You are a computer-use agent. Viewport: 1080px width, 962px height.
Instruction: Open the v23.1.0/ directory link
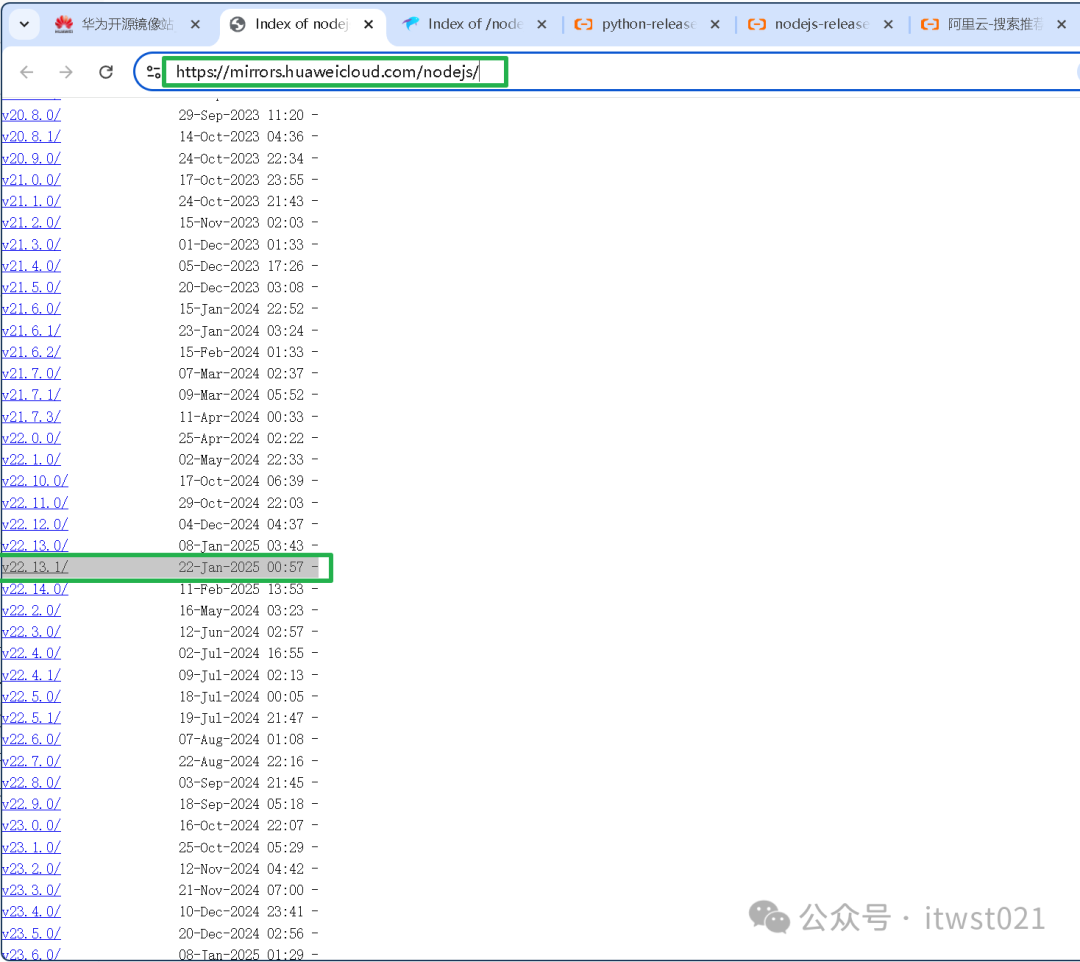coord(31,847)
